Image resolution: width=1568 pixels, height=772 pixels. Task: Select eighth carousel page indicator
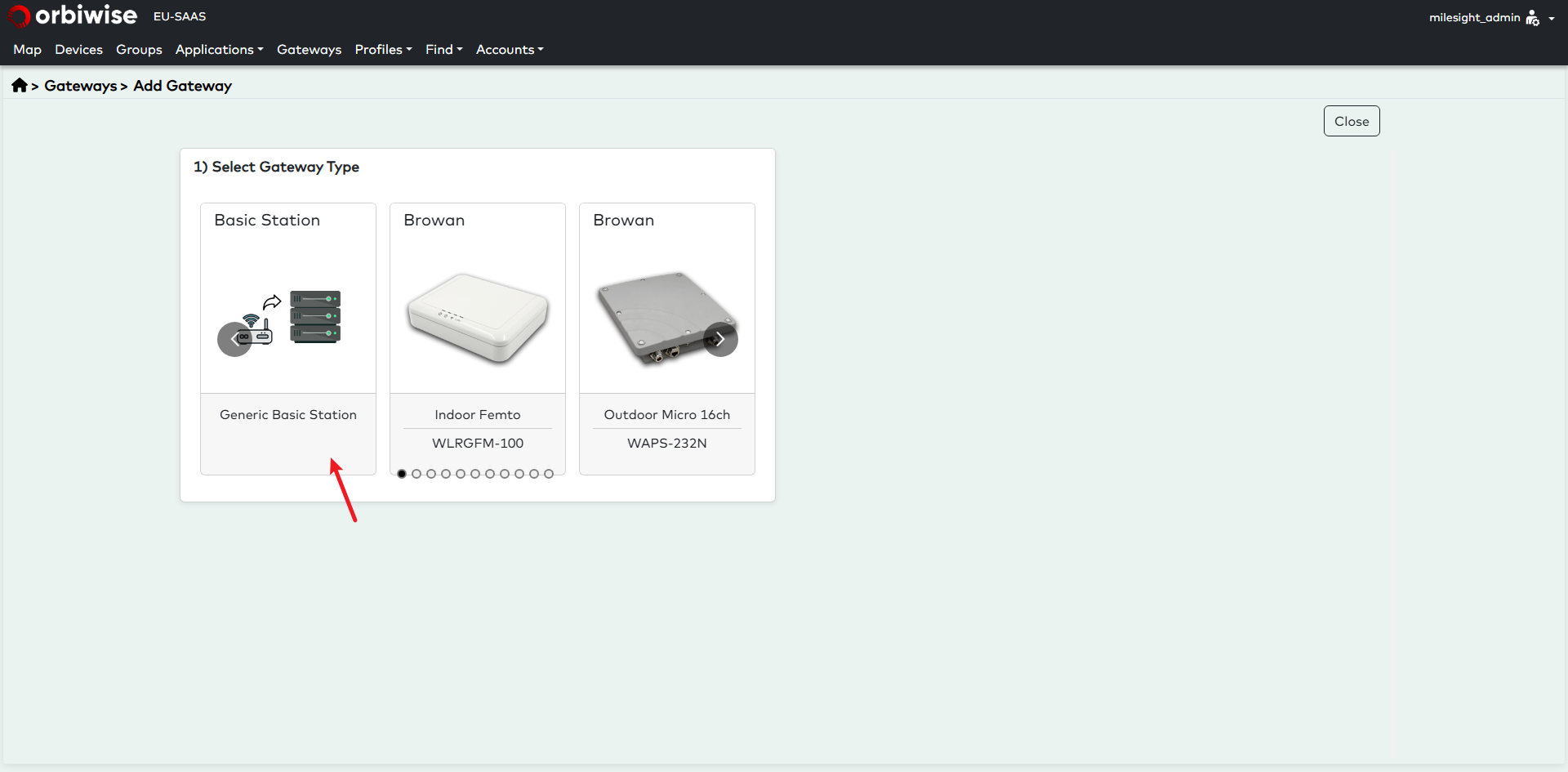click(x=505, y=474)
